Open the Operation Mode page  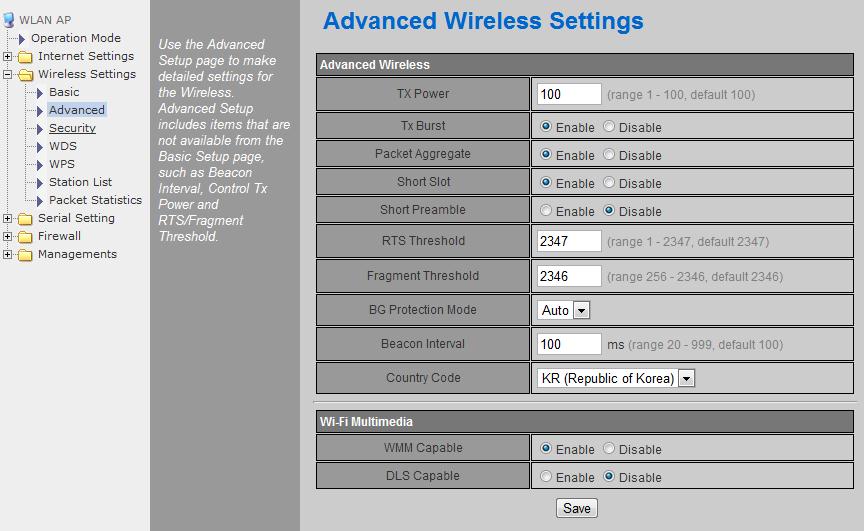pos(75,38)
